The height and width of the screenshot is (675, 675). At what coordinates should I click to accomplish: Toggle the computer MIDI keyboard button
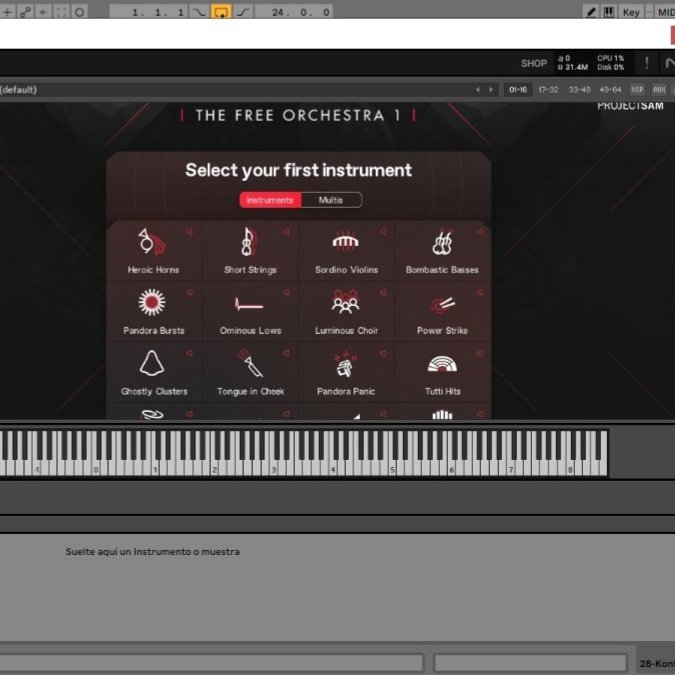[x=609, y=12]
